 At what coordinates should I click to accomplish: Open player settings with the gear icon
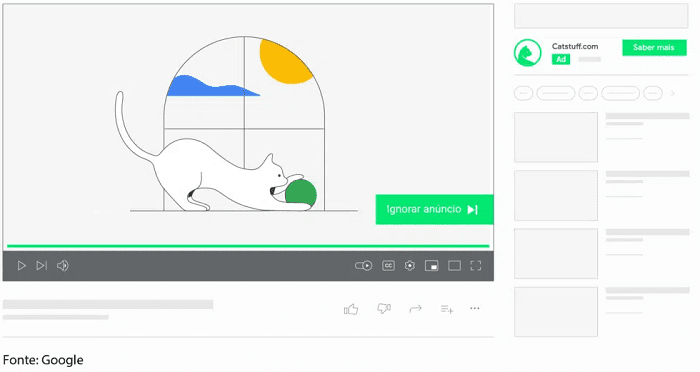(410, 266)
